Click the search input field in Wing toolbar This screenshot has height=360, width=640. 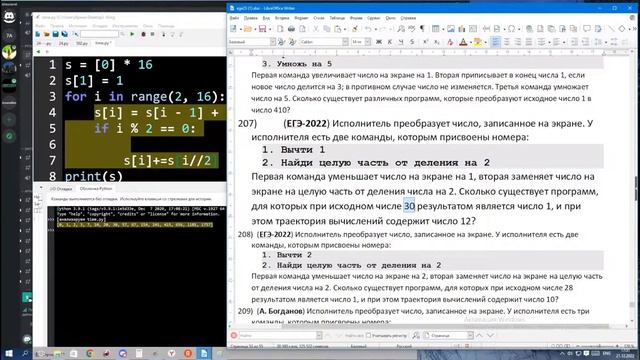click(x=99, y=34)
